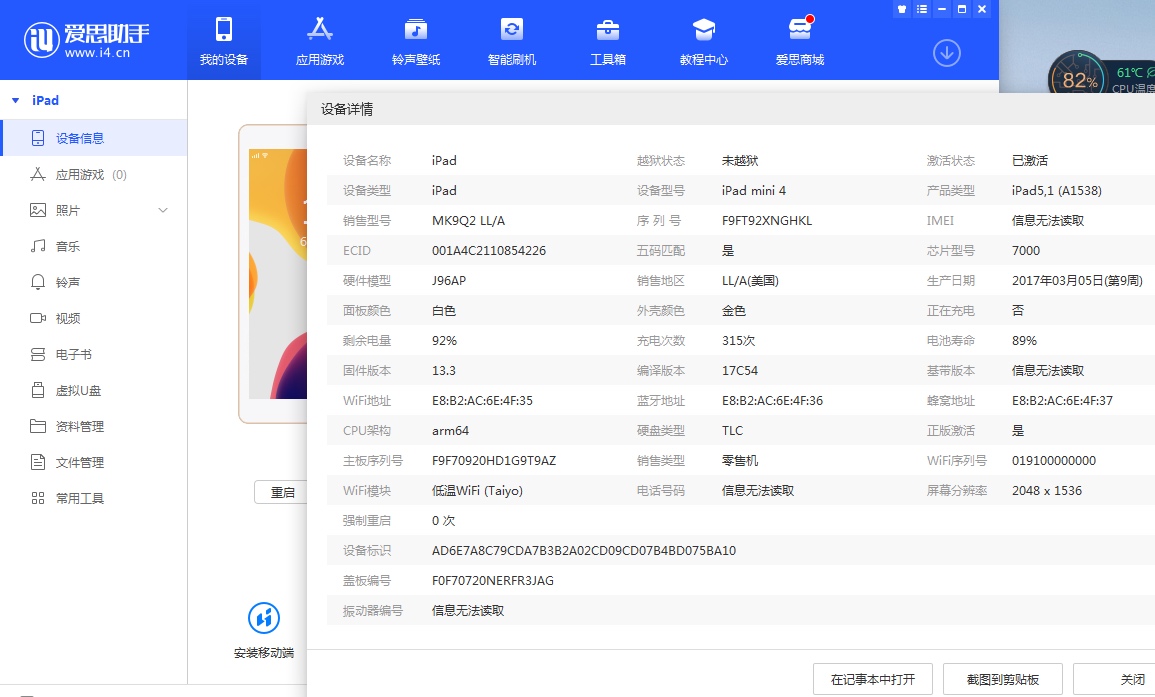This screenshot has width=1155, height=697.
Task: Select 常用工具 in sidebar
Action: pos(94,498)
